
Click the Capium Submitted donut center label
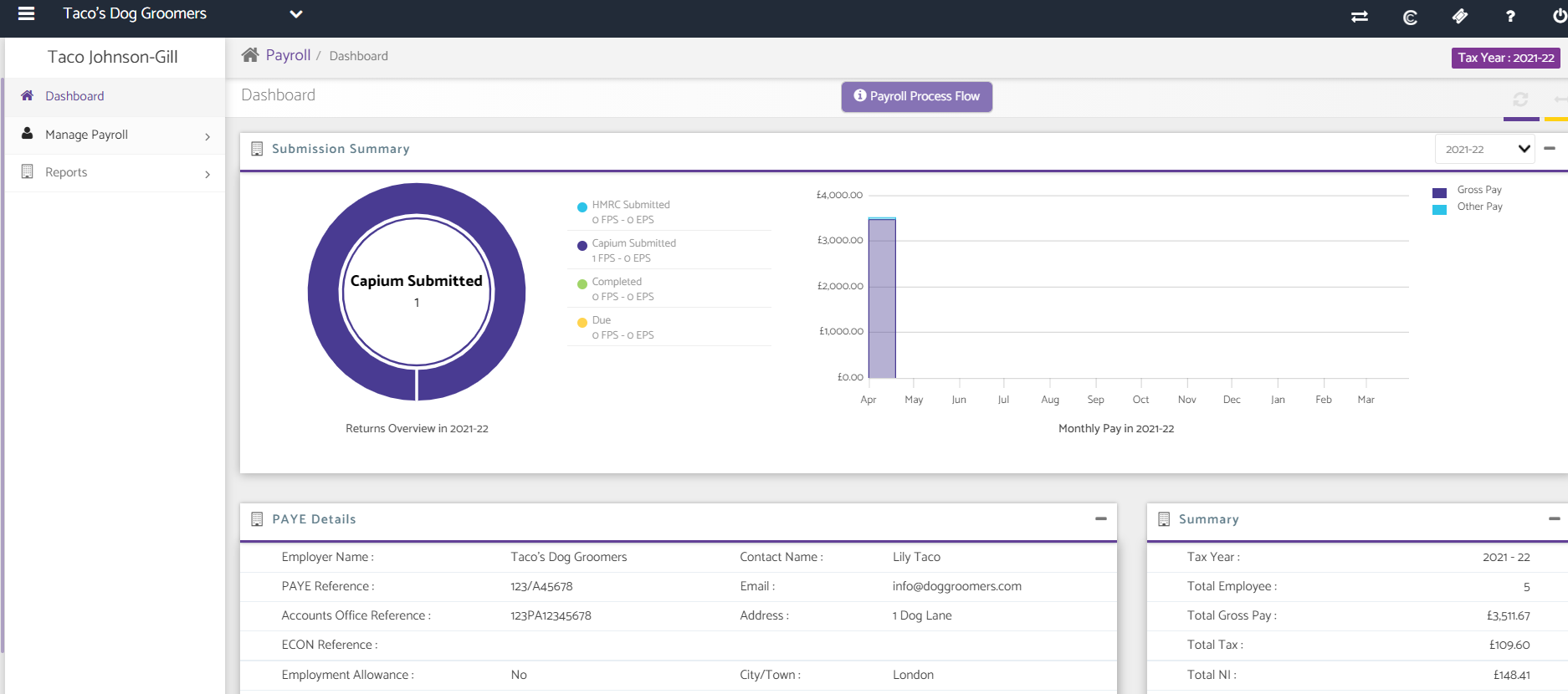pyautogui.click(x=416, y=281)
